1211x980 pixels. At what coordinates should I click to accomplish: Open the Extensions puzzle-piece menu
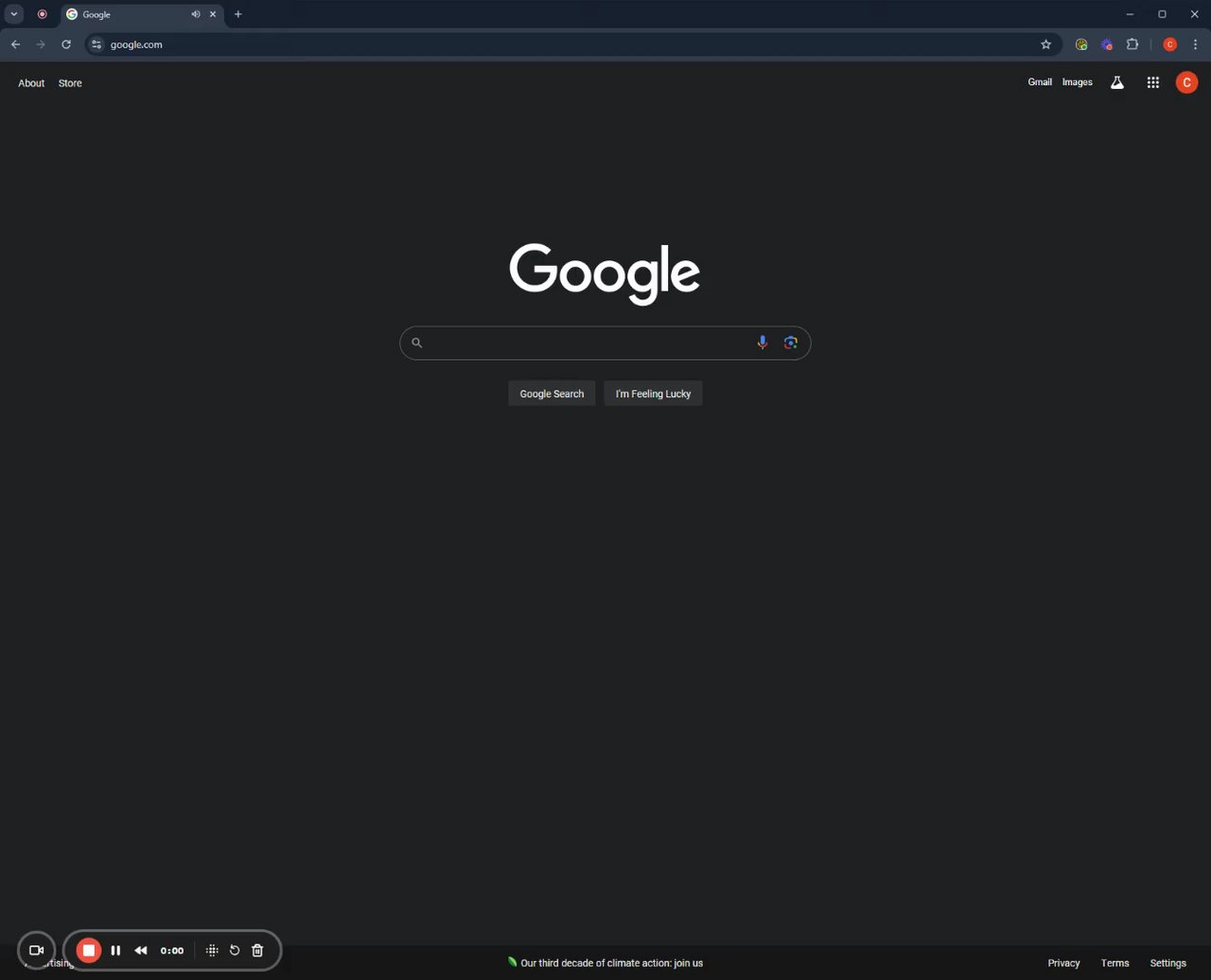1132,44
